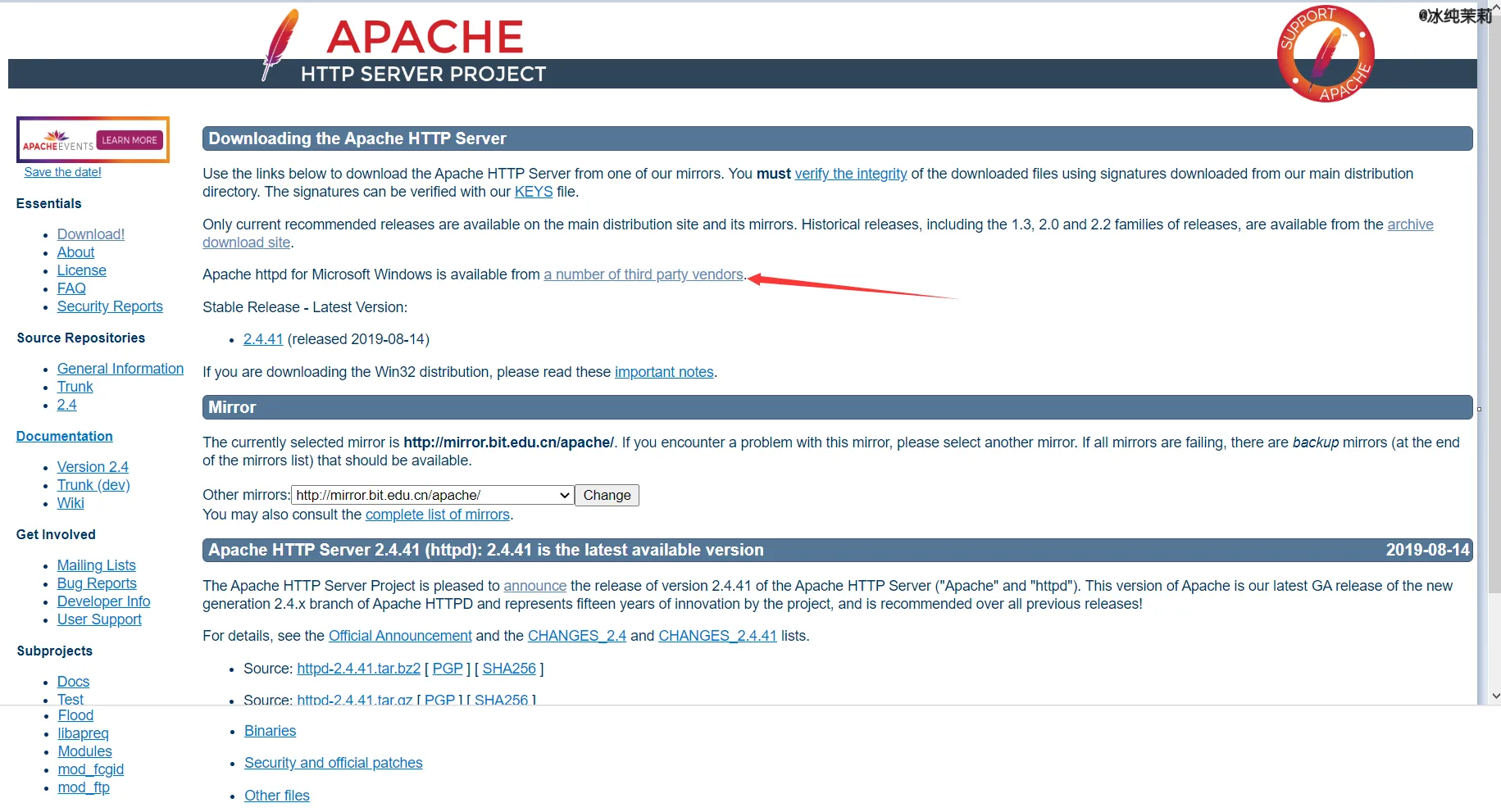The height and width of the screenshot is (812, 1501).
Task: Click the Apache feather logo
Action: (x=281, y=44)
